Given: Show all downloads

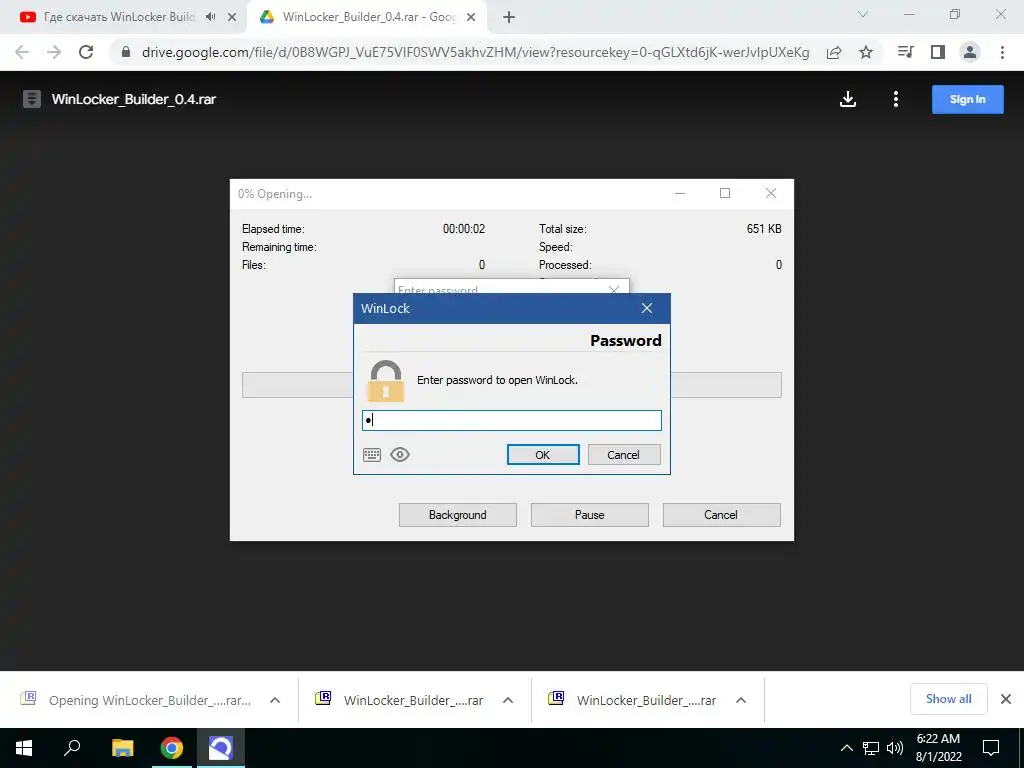Looking at the screenshot, I should pyautogui.click(x=948, y=699).
